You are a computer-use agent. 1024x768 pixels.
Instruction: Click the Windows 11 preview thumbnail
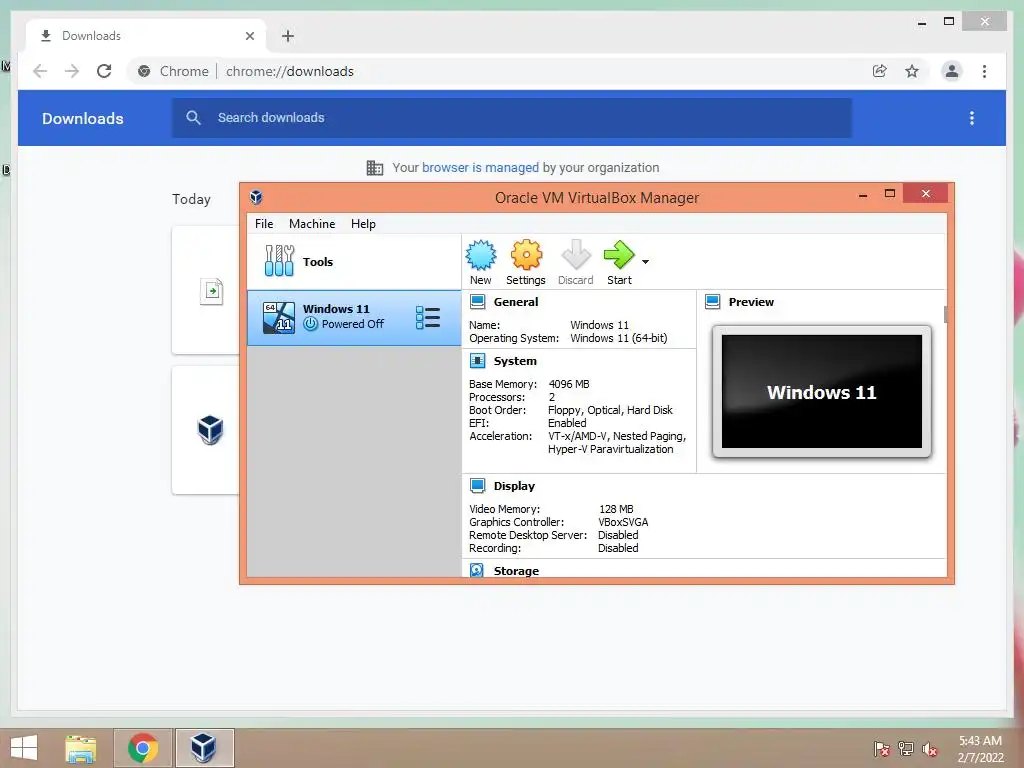coord(822,391)
